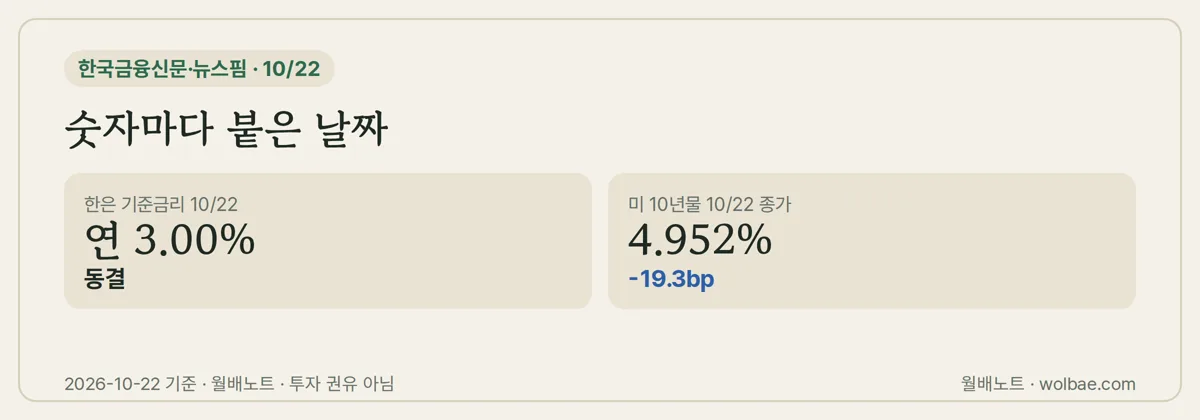Click the 연 3.00% rate value
This screenshot has width=1200, height=420.
point(170,240)
